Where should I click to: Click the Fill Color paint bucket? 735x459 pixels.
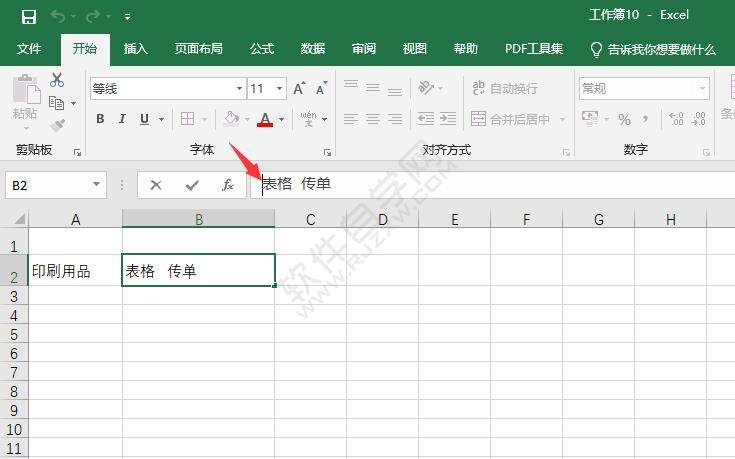(x=232, y=119)
